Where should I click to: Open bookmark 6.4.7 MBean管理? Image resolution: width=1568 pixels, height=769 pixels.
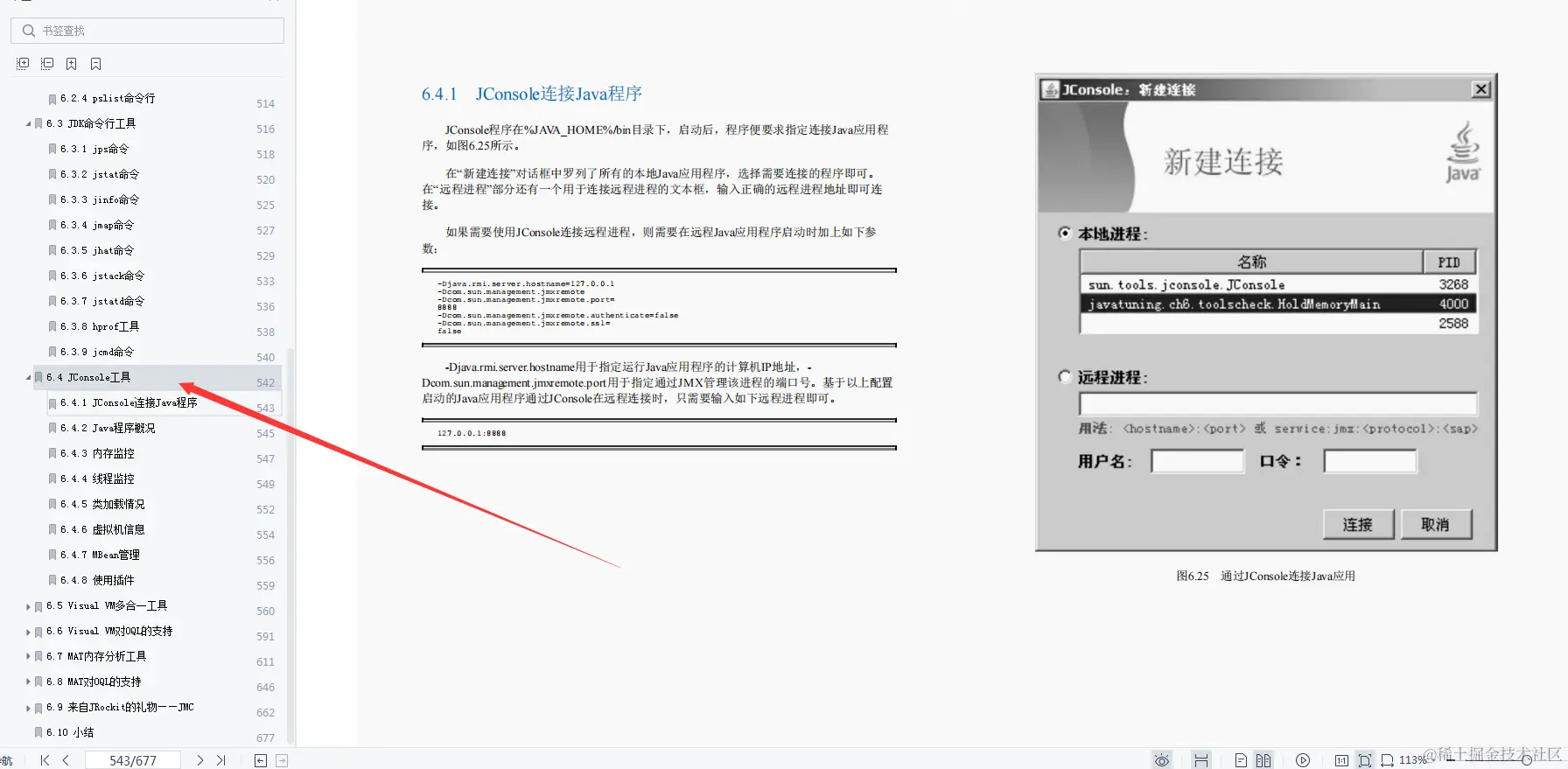coord(100,555)
